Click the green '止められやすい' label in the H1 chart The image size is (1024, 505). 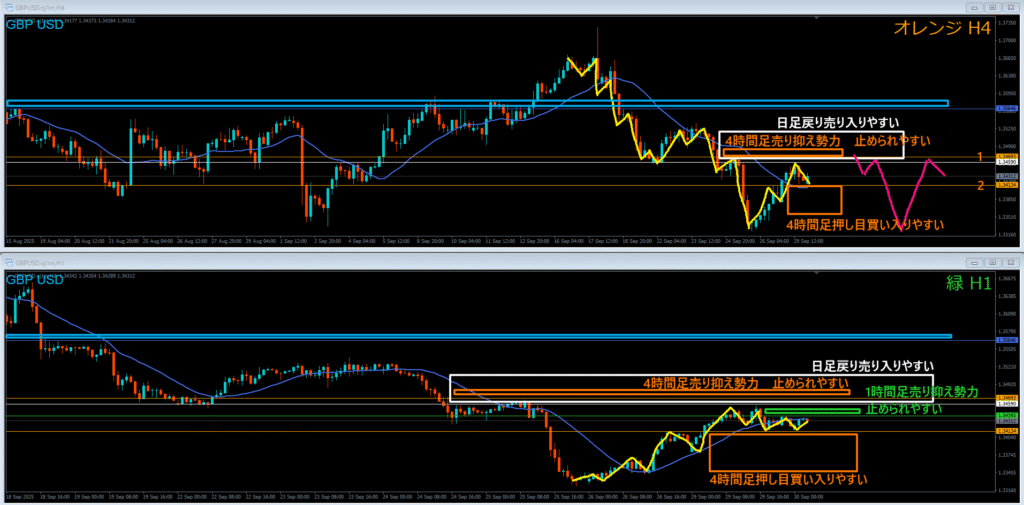904,410
